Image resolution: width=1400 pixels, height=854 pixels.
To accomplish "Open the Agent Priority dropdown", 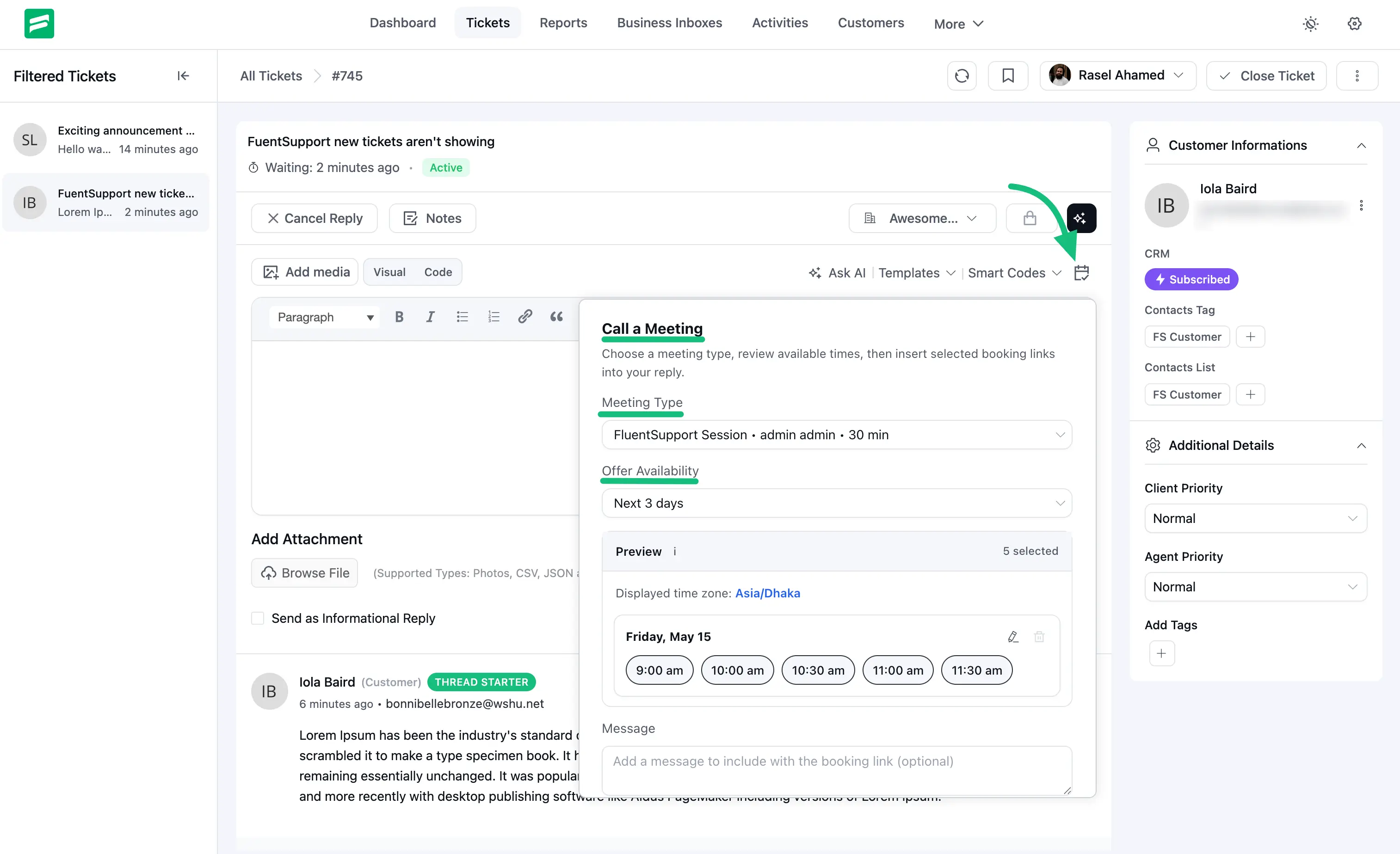I will [1255, 586].
